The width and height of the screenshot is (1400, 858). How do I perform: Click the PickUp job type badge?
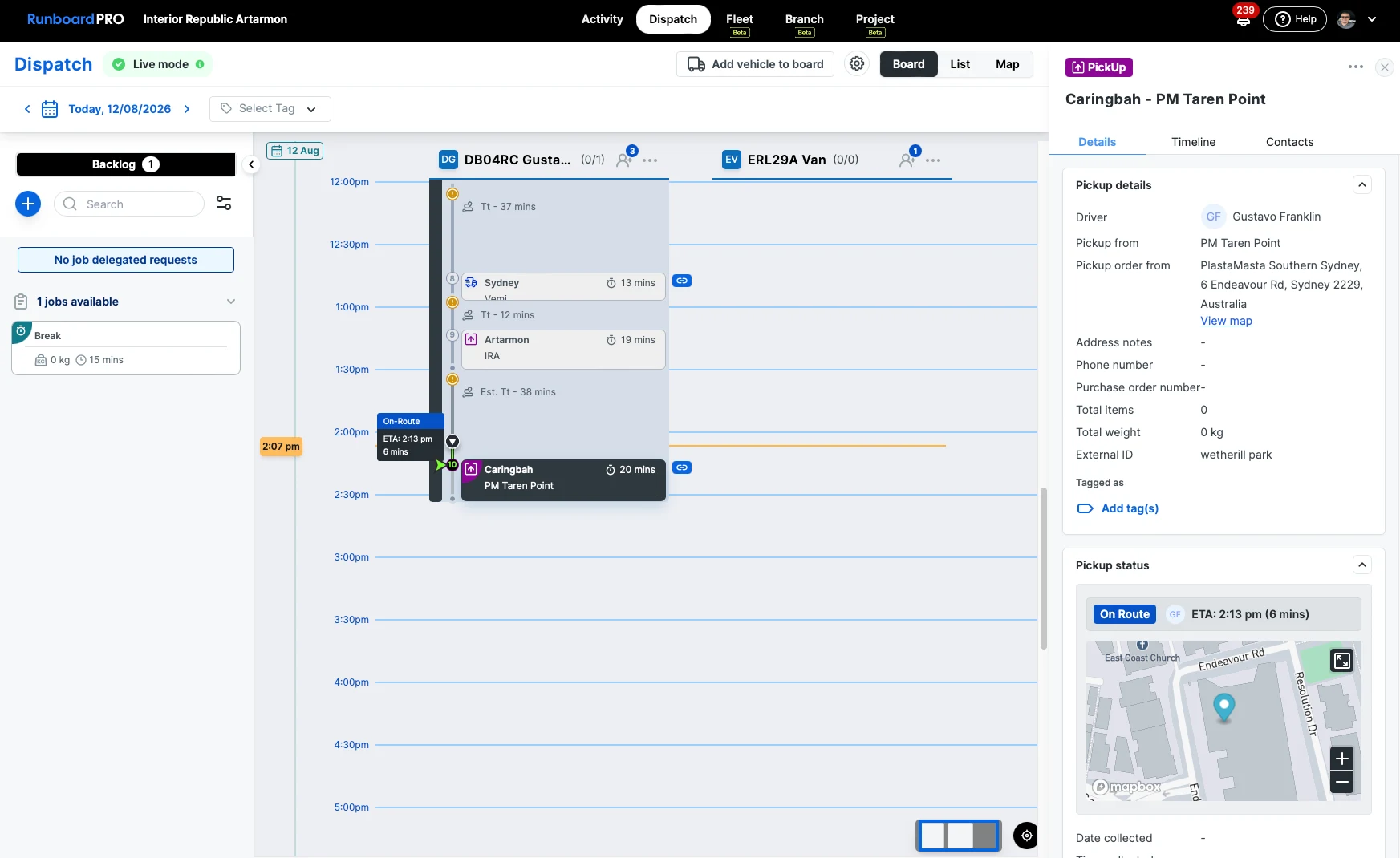pos(1098,67)
